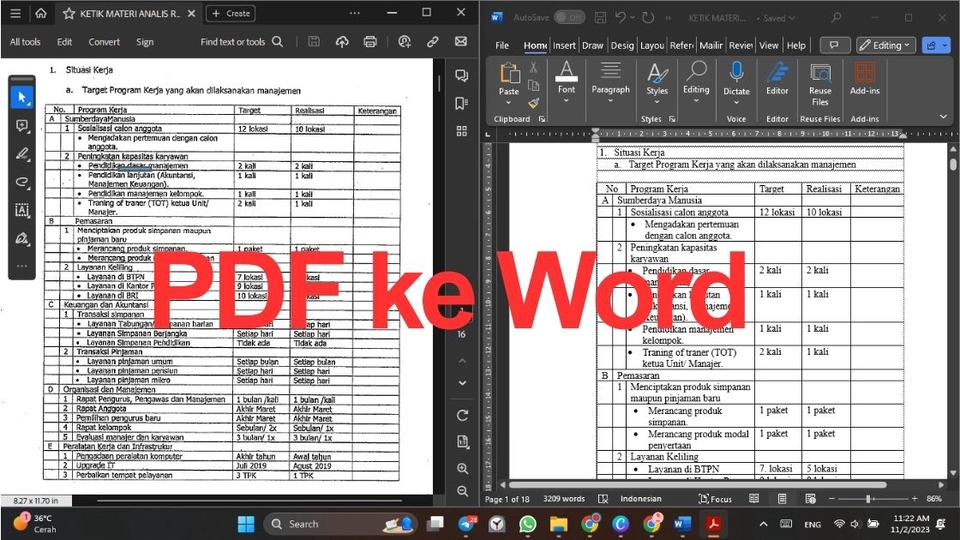Expand Styles dropdown in Word
The width and height of the screenshot is (960, 540).
pyautogui.click(x=657, y=102)
